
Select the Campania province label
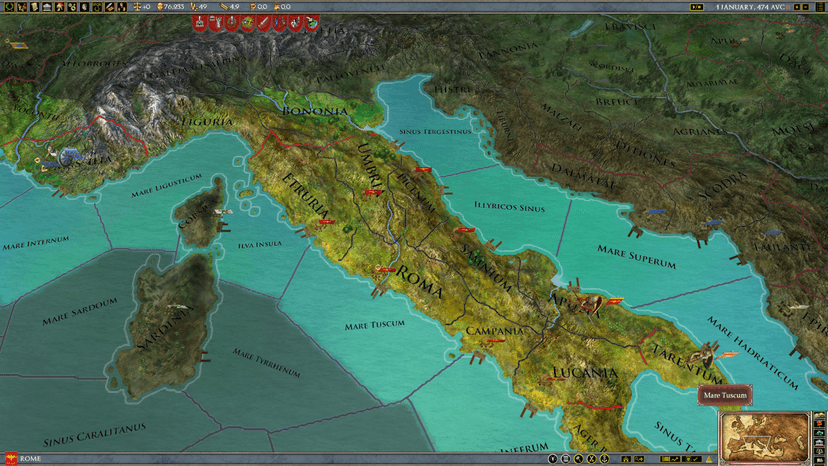495,331
